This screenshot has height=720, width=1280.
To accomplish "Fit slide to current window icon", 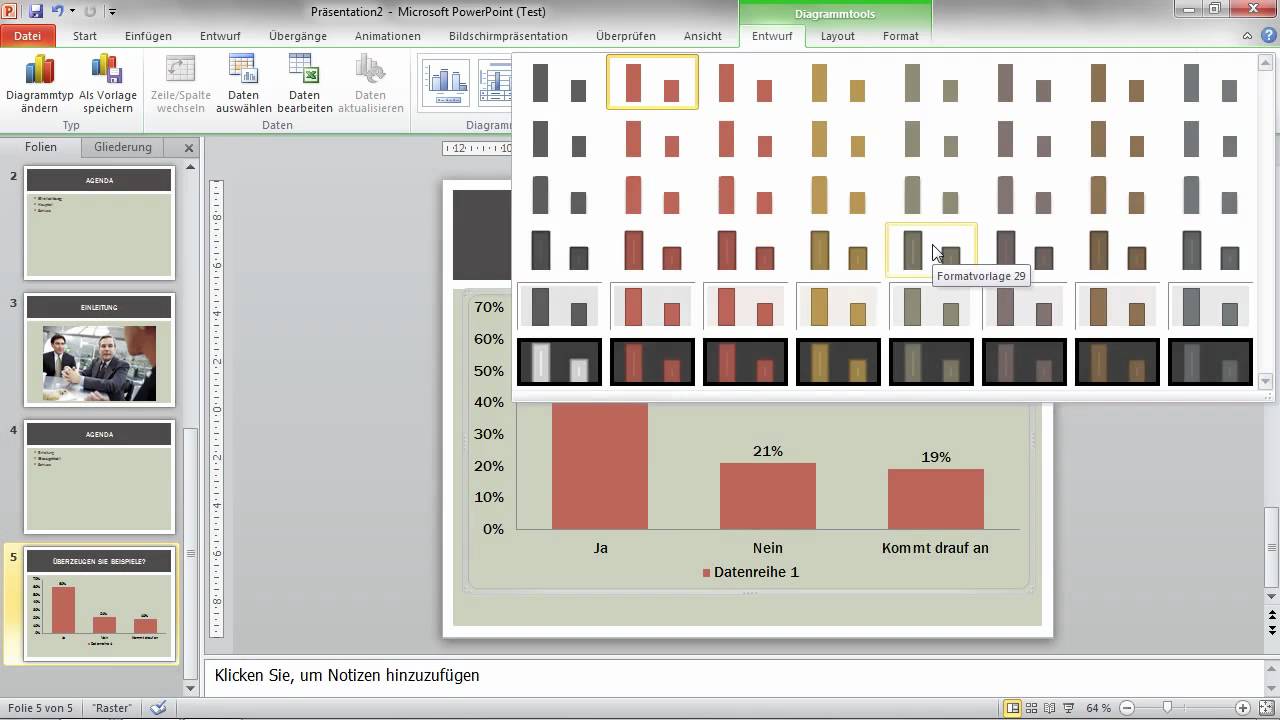I will pyautogui.click(x=1265, y=708).
